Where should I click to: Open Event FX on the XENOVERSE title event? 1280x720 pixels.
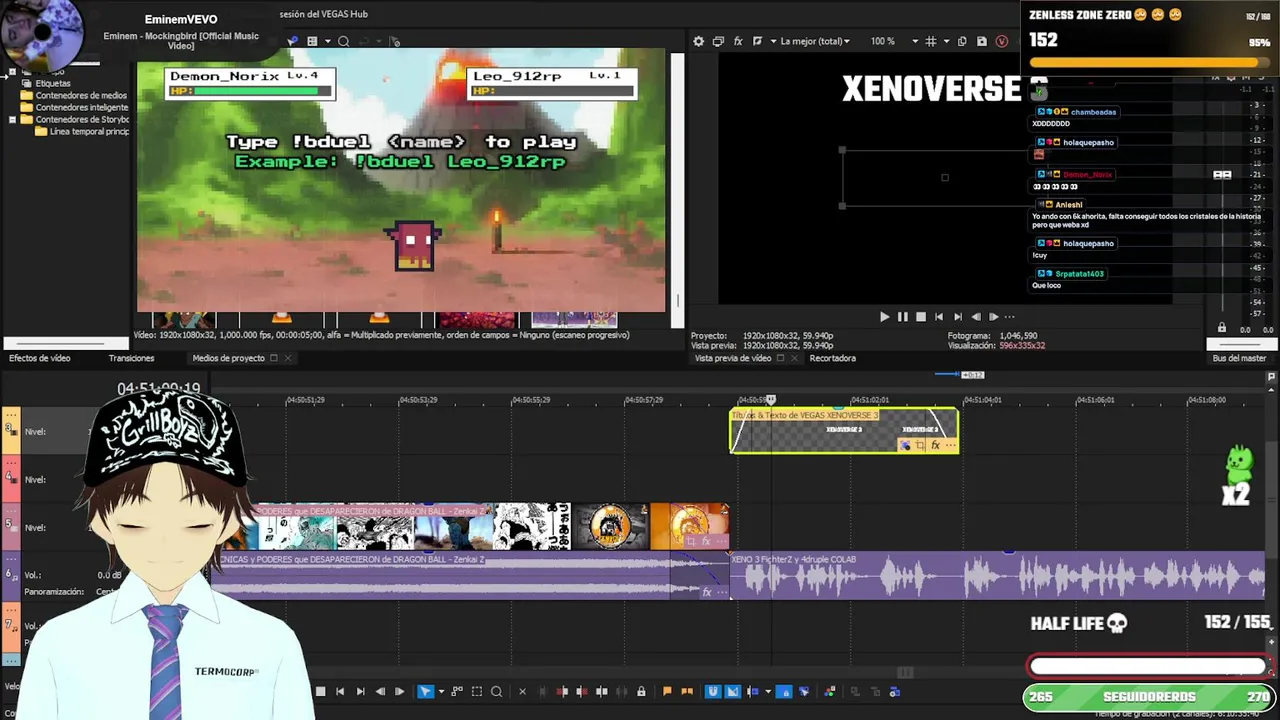[935, 445]
